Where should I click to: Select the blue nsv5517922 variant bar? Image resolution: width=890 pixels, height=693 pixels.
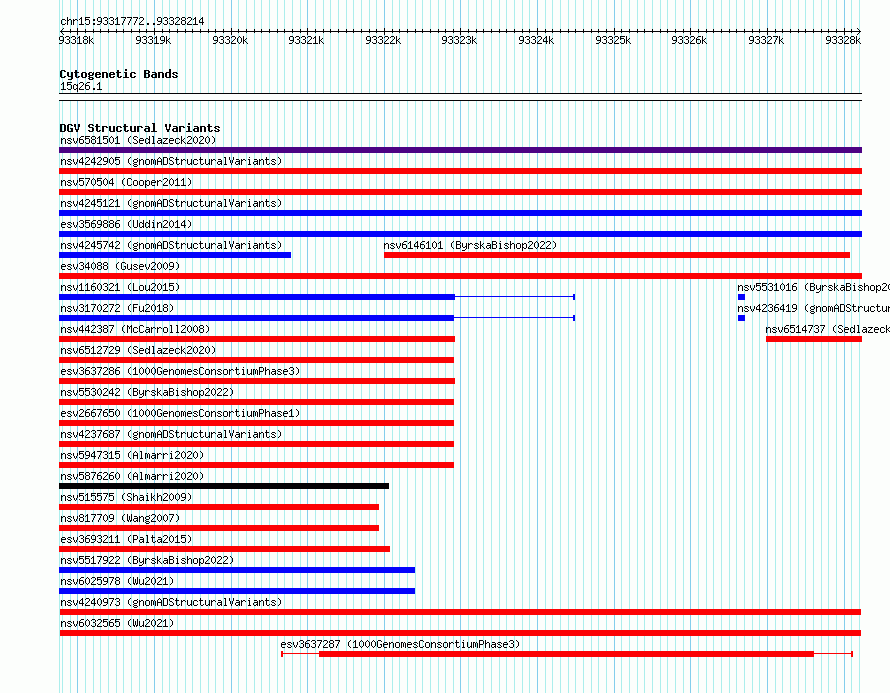[x=237, y=570]
